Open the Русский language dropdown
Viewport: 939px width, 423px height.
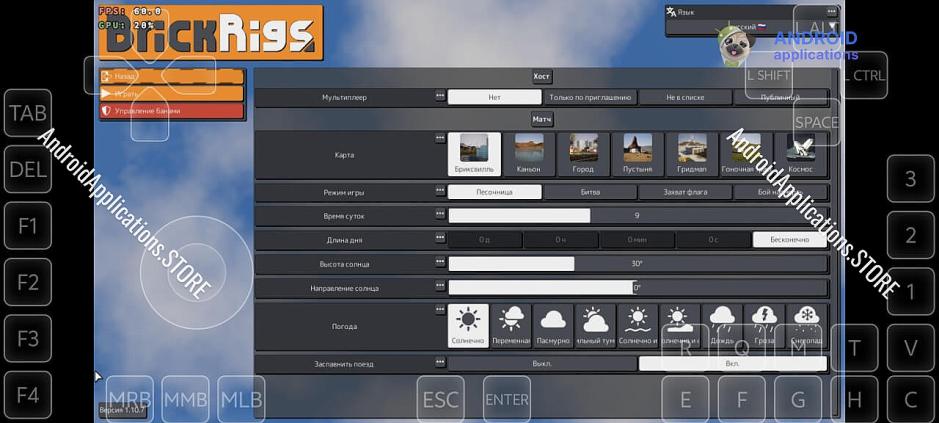click(752, 27)
